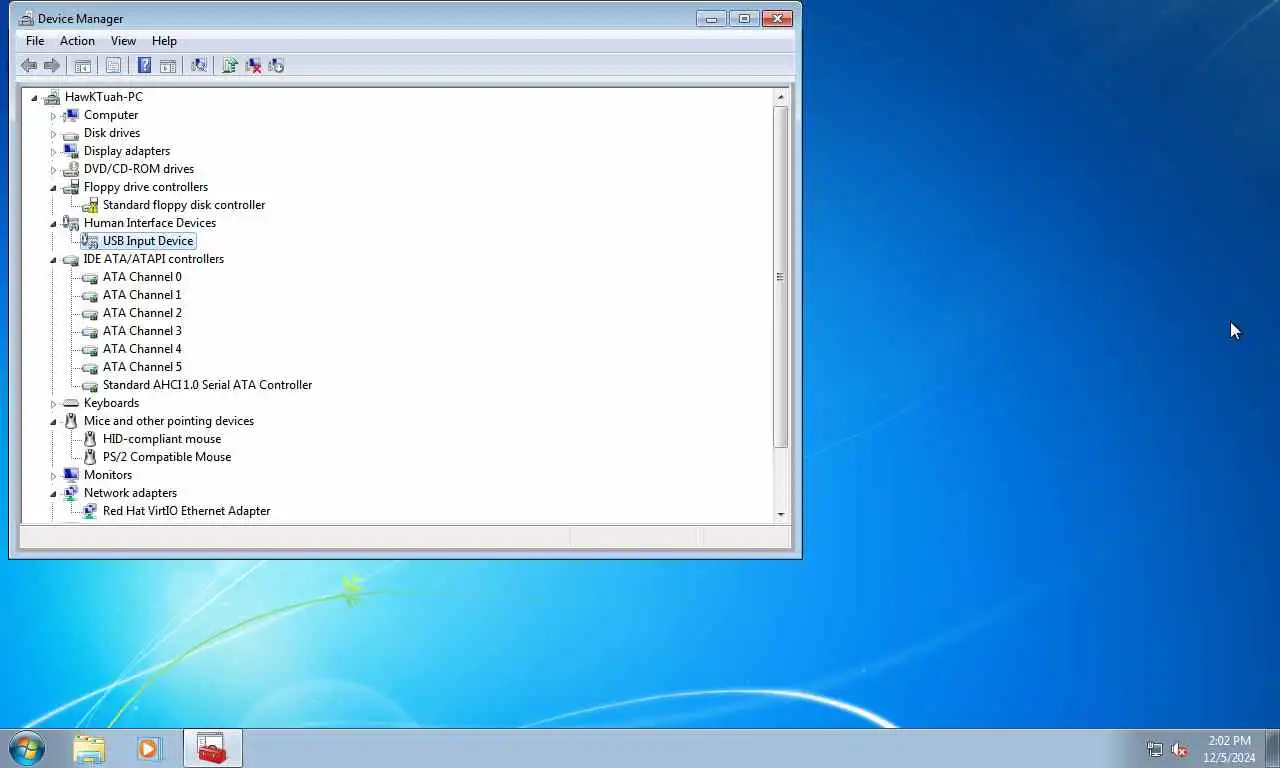Select ATA Channel 1
This screenshot has height=768, width=1280.
pyautogui.click(x=142, y=295)
